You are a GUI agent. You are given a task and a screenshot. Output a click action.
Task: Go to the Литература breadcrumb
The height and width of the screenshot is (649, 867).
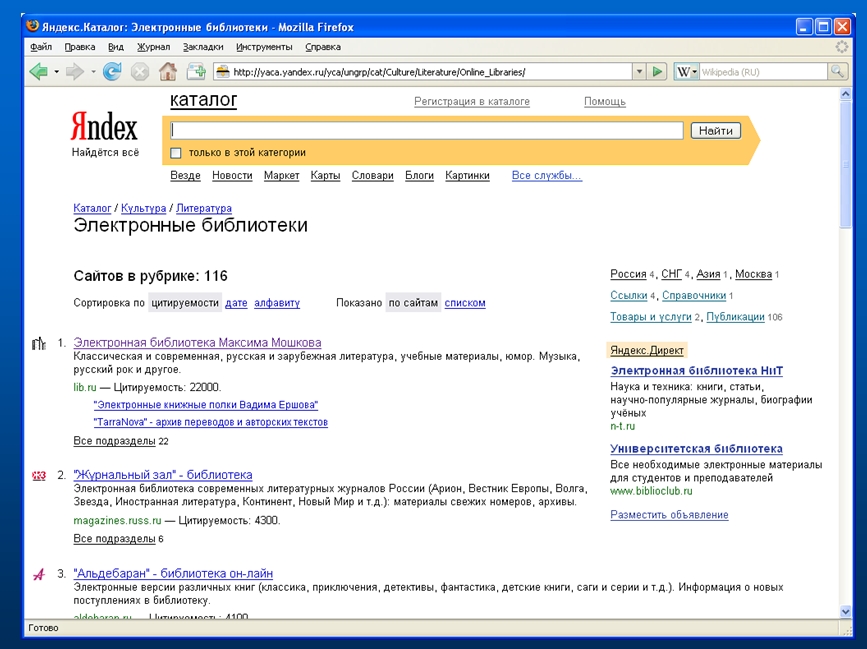pyautogui.click(x=203, y=208)
